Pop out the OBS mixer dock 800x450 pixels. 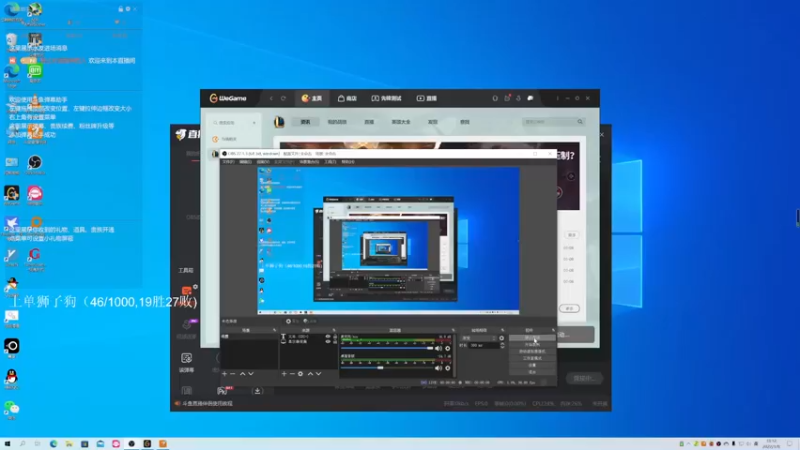tap(453, 330)
